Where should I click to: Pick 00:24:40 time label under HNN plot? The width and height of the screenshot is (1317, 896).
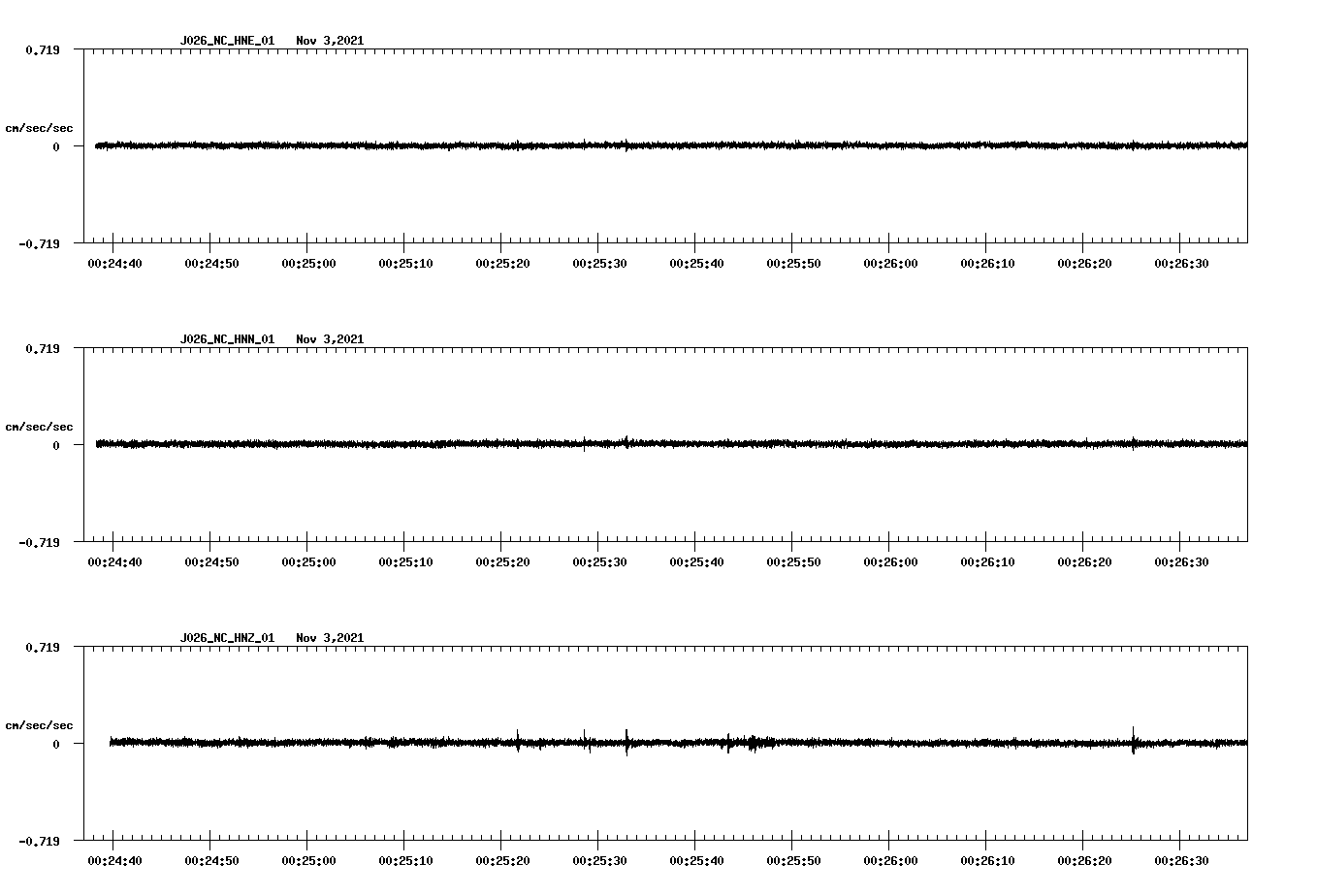(114, 562)
